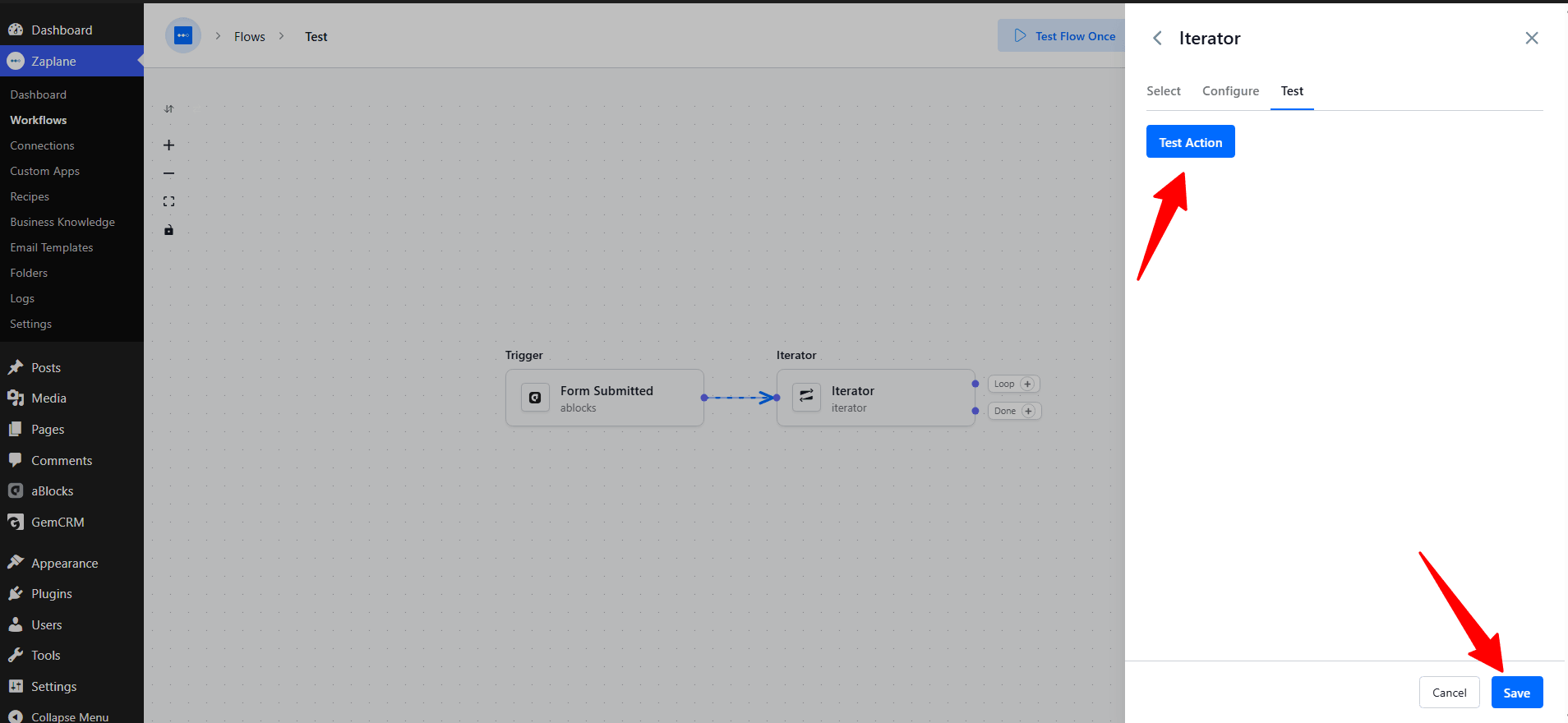Open Workflows in the sidebar

(x=38, y=120)
